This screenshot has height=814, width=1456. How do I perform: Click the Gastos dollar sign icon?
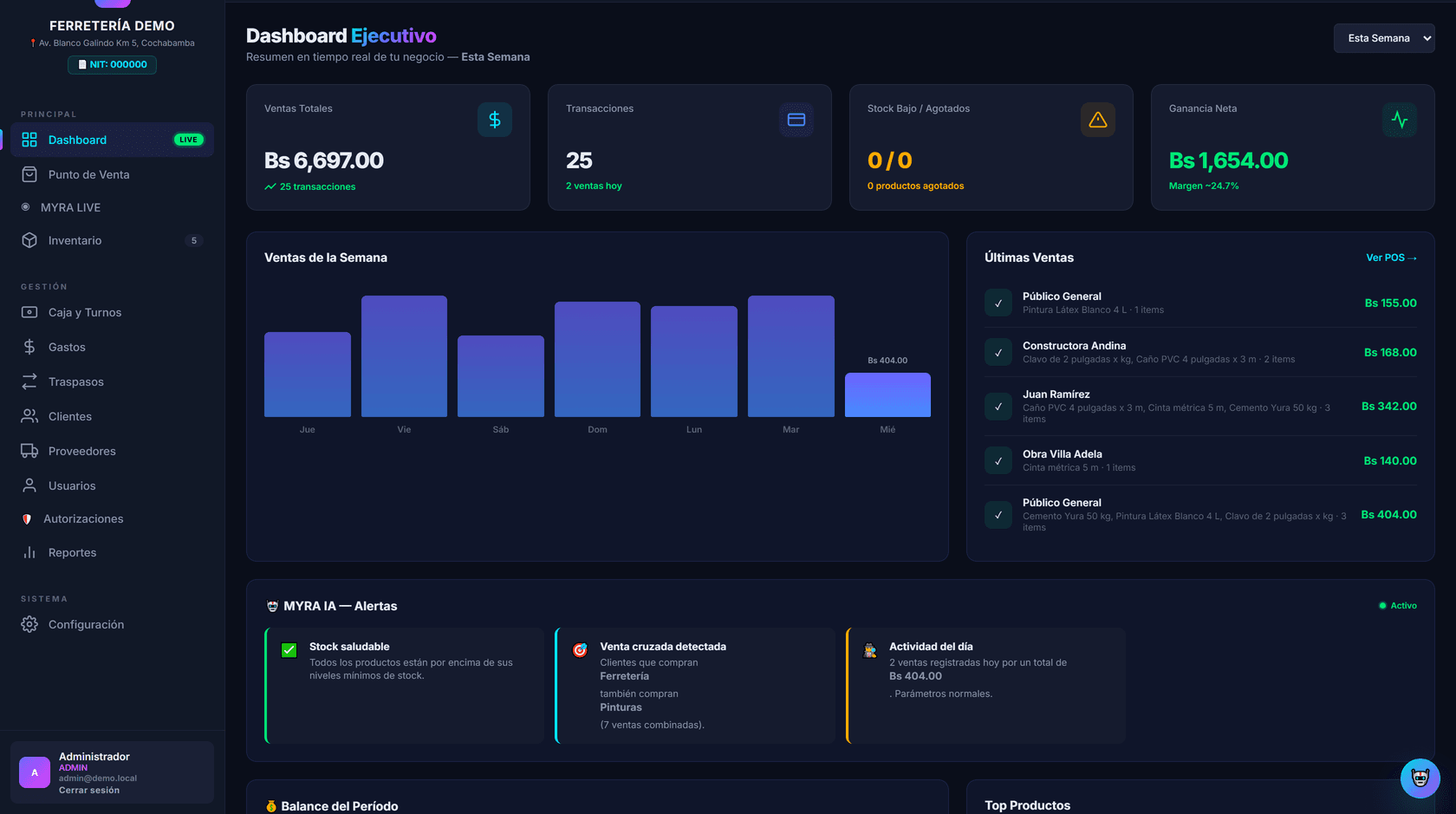[x=29, y=347]
